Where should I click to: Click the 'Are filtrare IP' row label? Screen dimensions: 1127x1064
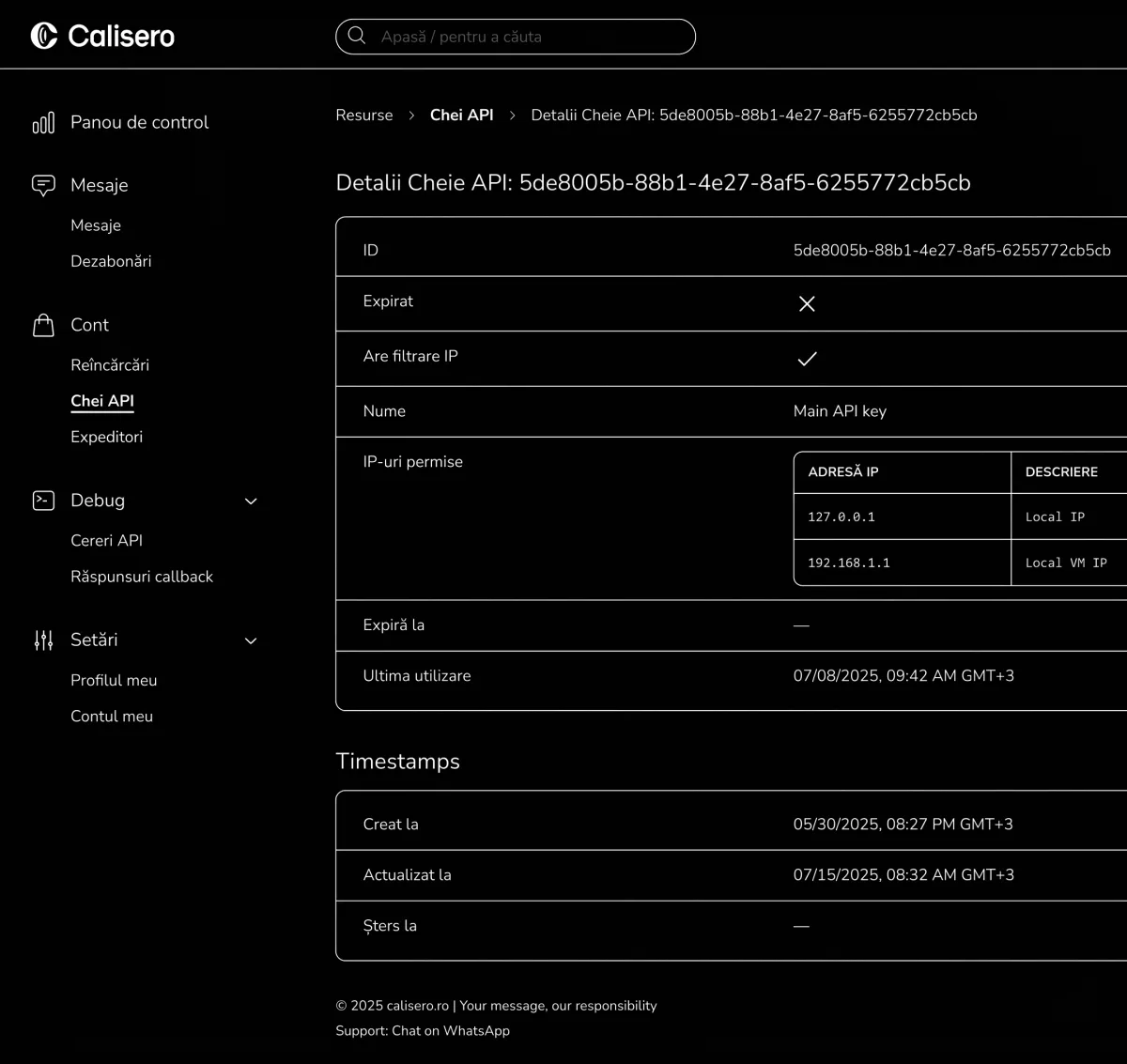click(x=410, y=356)
